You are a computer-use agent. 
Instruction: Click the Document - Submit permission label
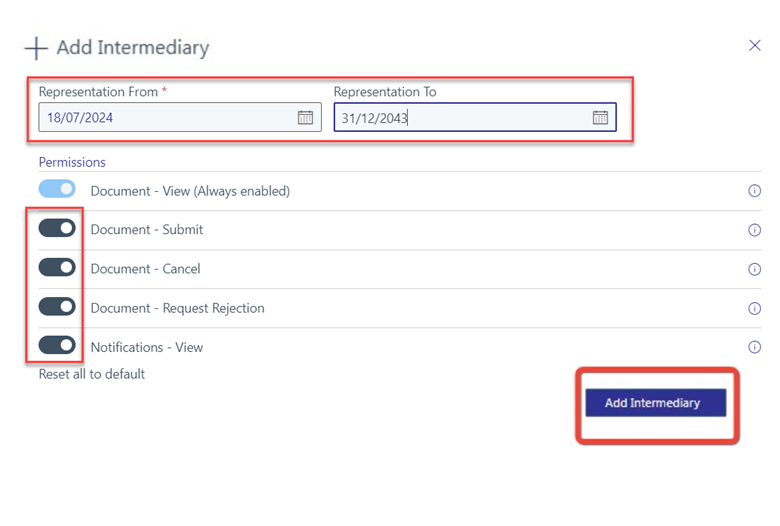point(147,230)
